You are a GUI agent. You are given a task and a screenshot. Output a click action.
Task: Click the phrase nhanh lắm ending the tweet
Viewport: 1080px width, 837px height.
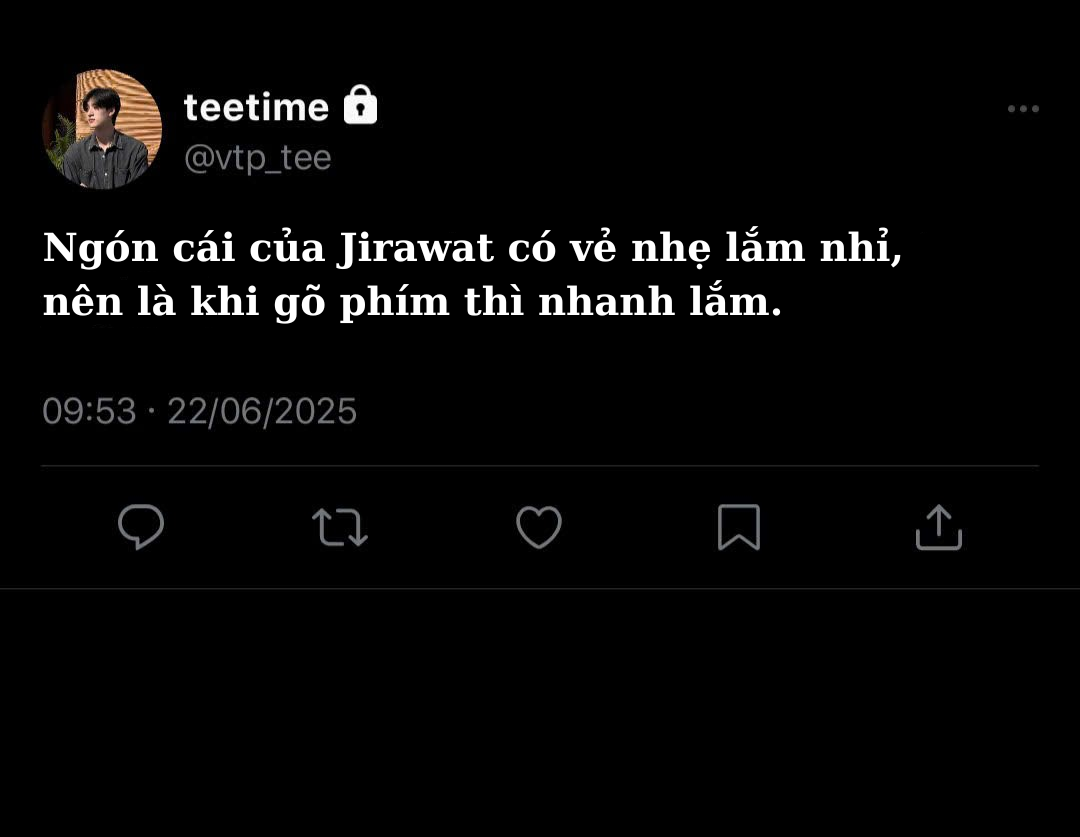pos(660,302)
